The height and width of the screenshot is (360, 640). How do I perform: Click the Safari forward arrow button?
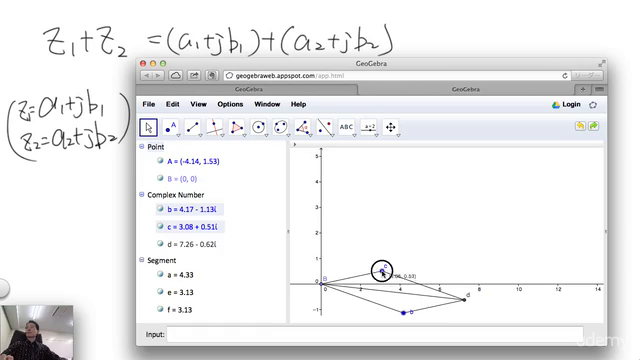point(158,76)
